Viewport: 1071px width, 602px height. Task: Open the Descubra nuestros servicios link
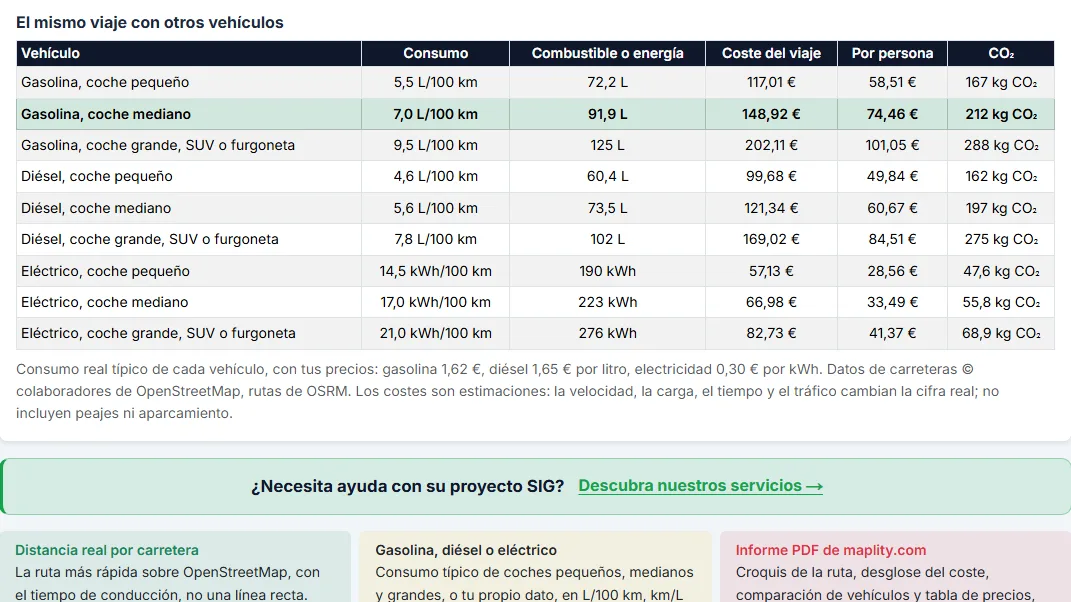coord(700,486)
